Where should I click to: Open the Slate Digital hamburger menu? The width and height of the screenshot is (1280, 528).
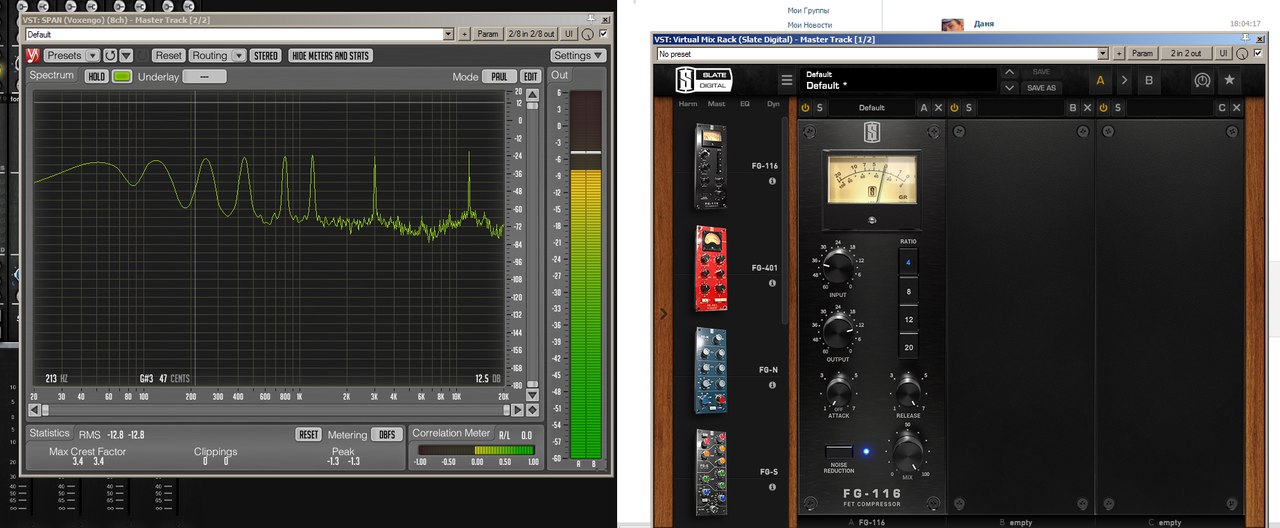pos(787,81)
